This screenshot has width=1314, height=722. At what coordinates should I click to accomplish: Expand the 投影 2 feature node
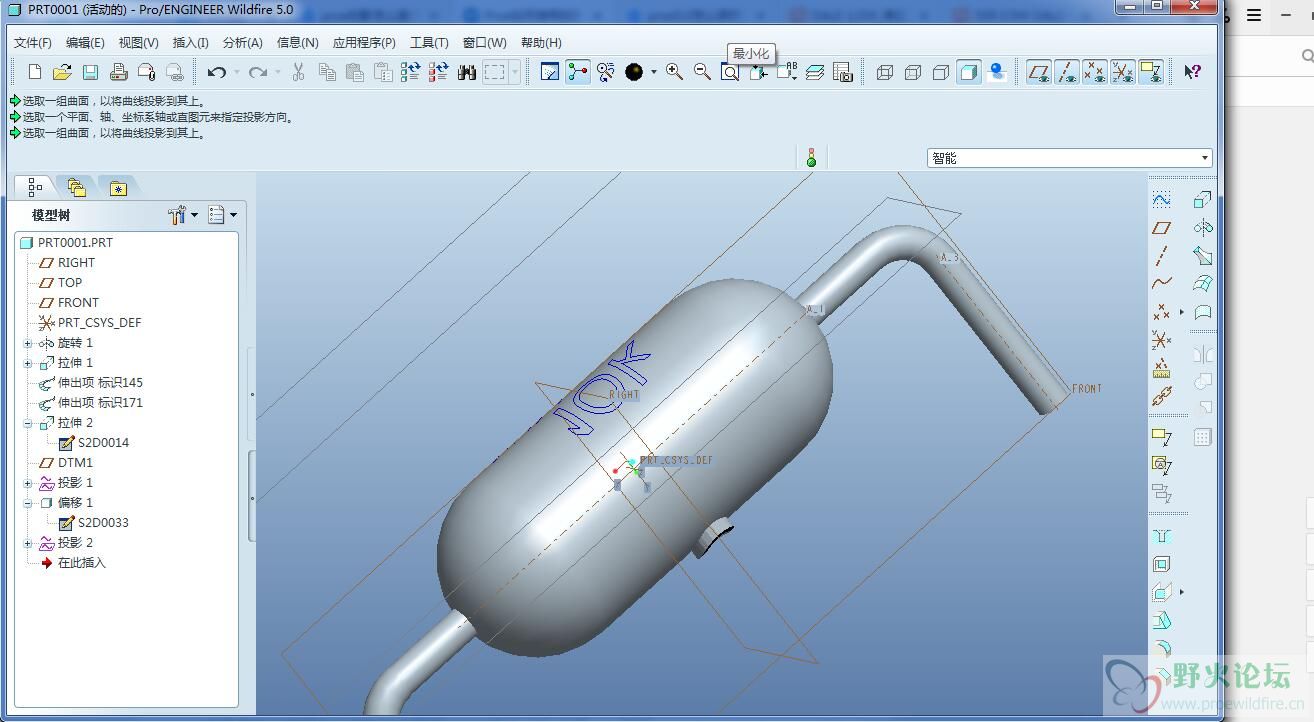28,543
